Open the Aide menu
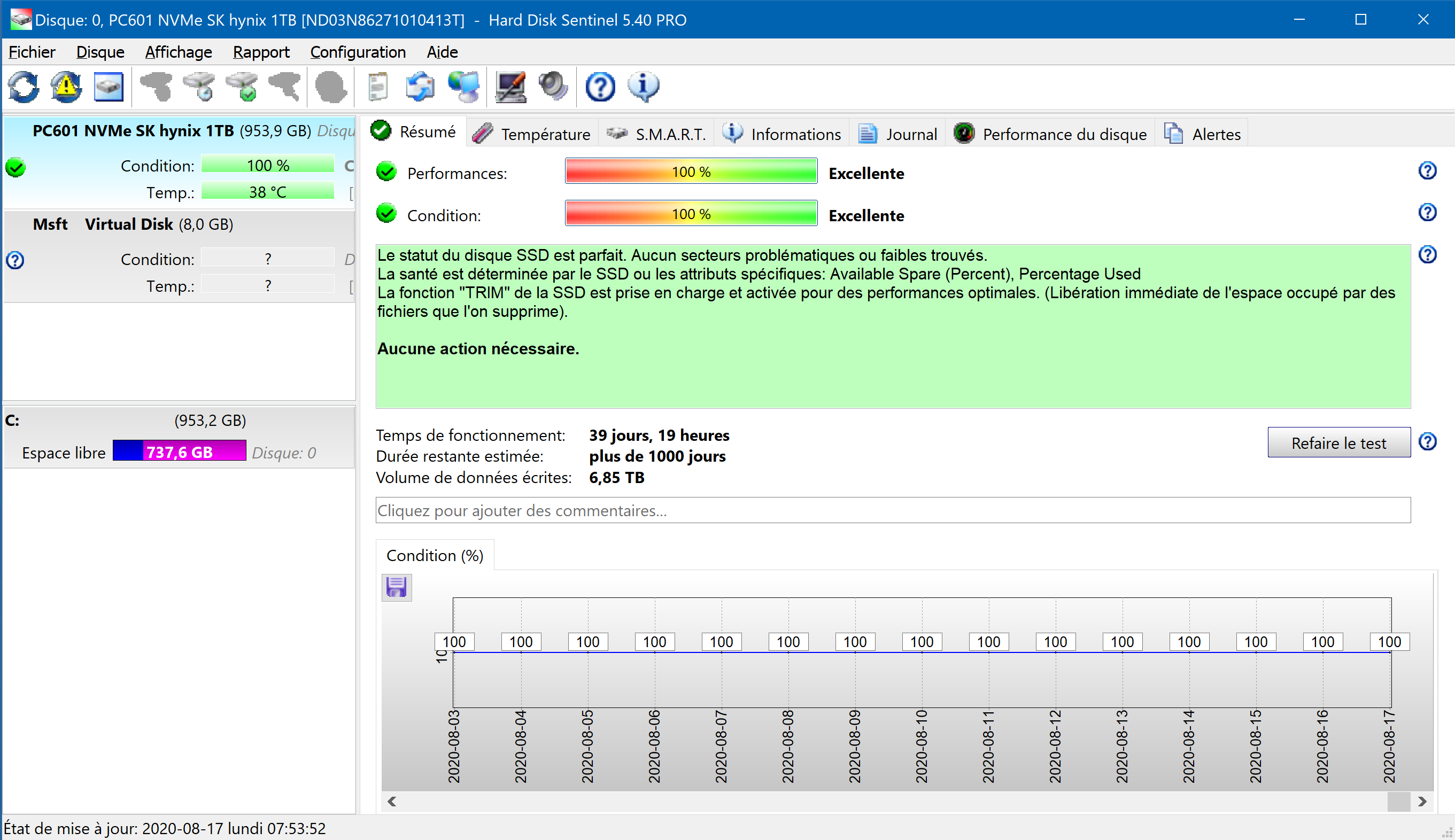The width and height of the screenshot is (1455, 840). [442, 52]
